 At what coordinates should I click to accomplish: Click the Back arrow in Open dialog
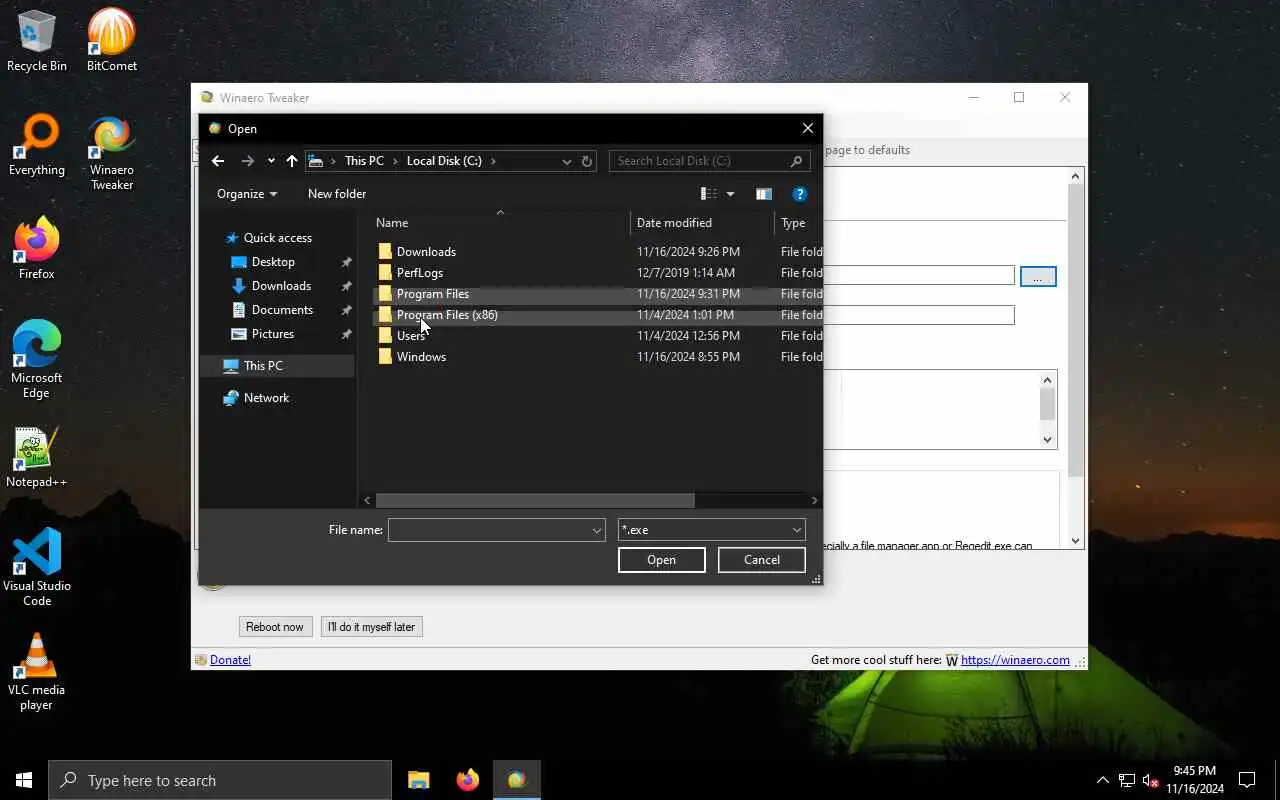coord(218,161)
